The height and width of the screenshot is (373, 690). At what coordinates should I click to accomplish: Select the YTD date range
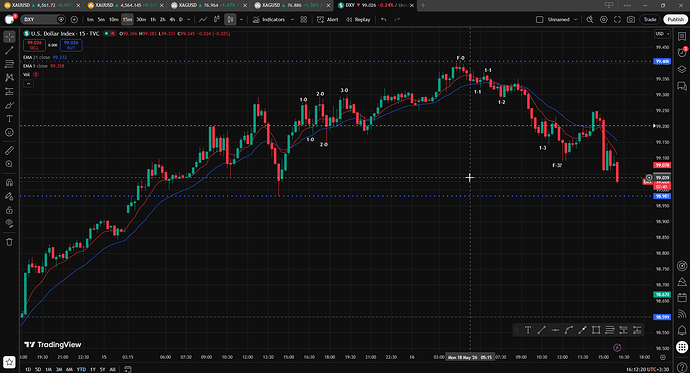point(81,369)
